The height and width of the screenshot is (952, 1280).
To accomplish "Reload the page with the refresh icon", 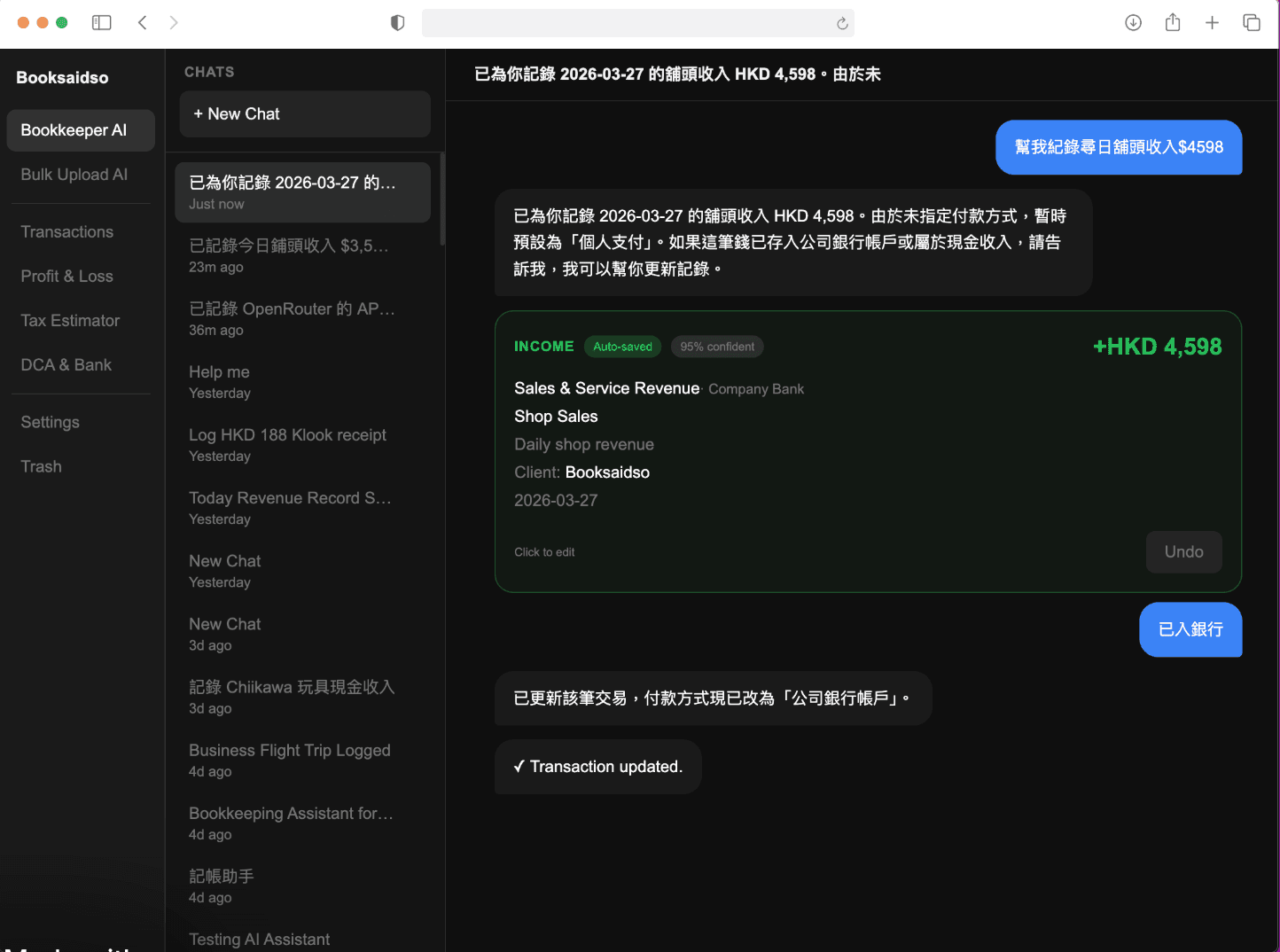I will click(x=840, y=23).
